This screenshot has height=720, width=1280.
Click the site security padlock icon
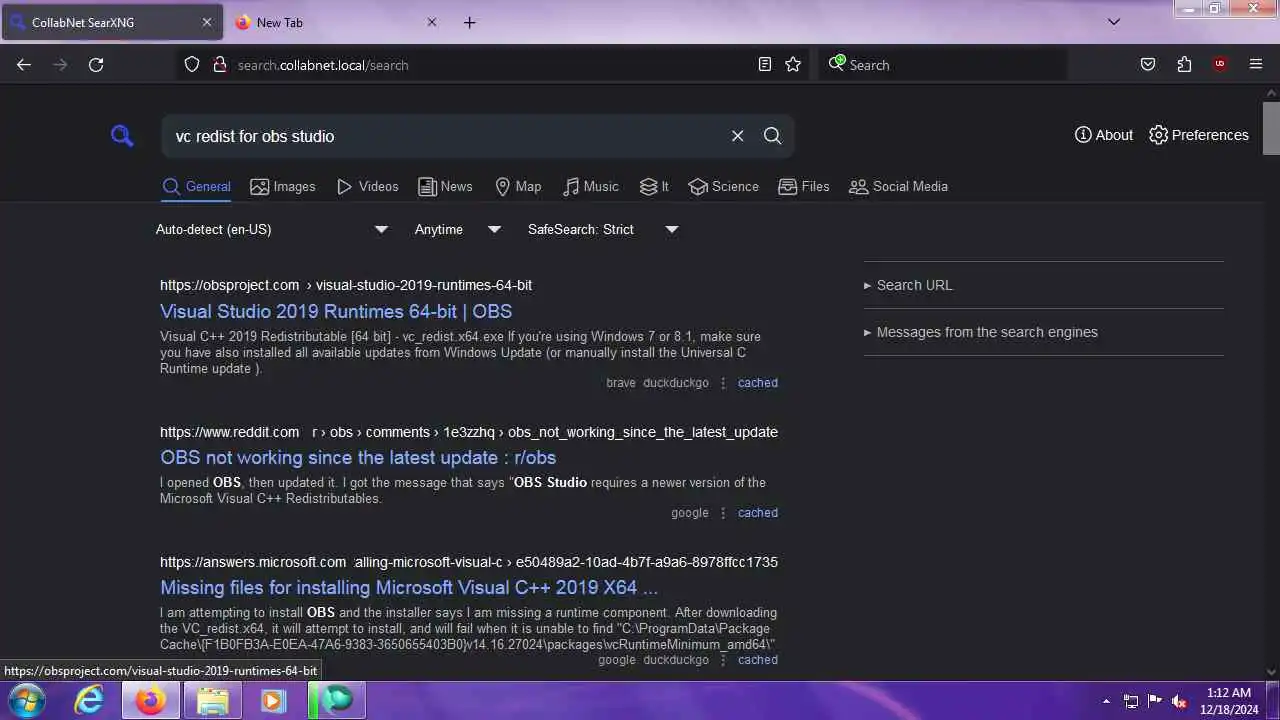(220, 65)
